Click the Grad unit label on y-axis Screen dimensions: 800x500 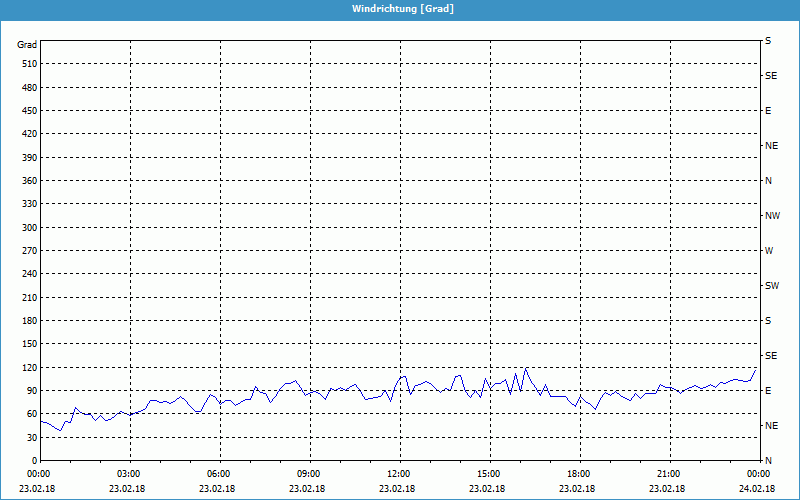[x=27, y=45]
